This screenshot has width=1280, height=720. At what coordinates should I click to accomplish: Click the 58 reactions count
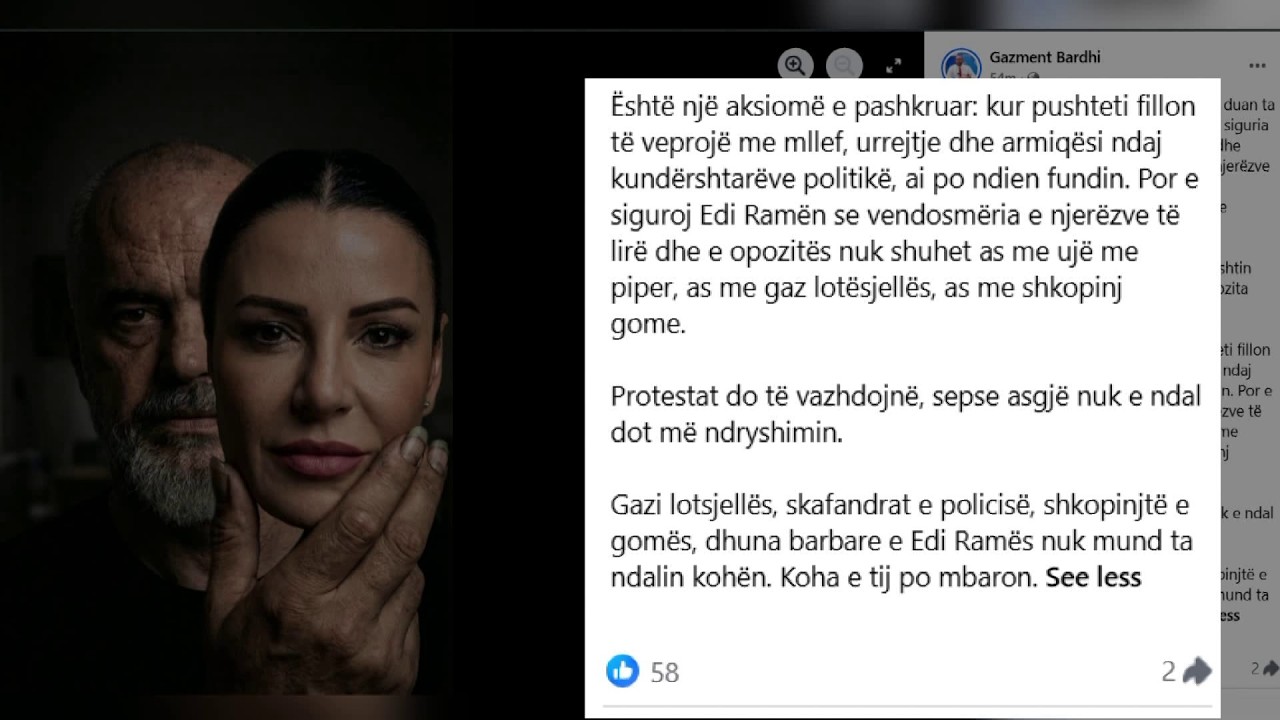coord(665,673)
